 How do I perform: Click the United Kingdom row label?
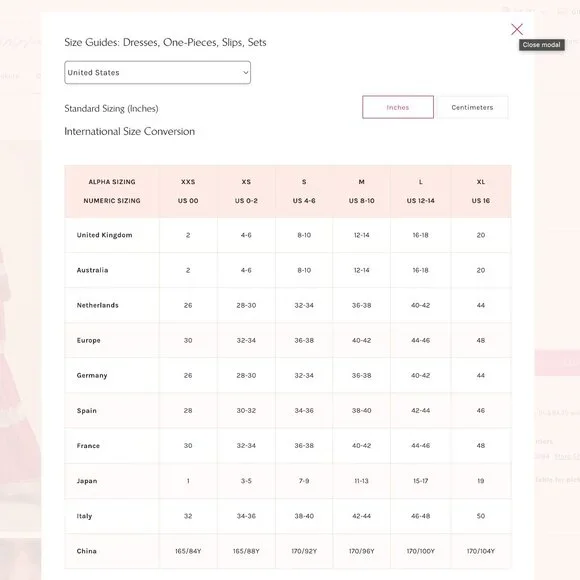pyautogui.click(x=104, y=235)
